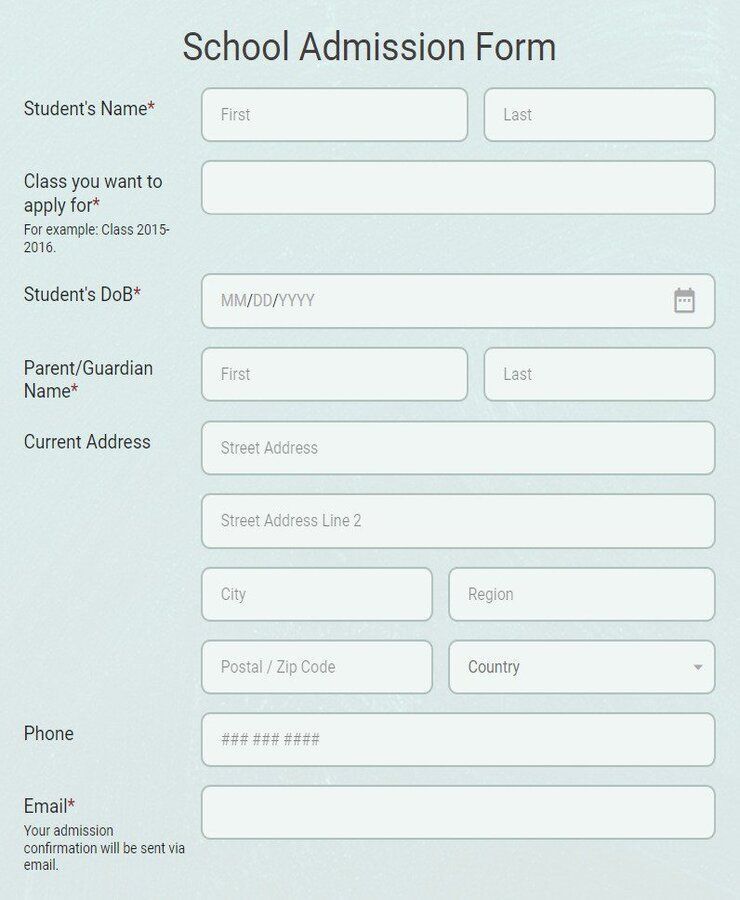Click the Street Address Line 2 field
Screen dimensions: 740x900
point(458,521)
